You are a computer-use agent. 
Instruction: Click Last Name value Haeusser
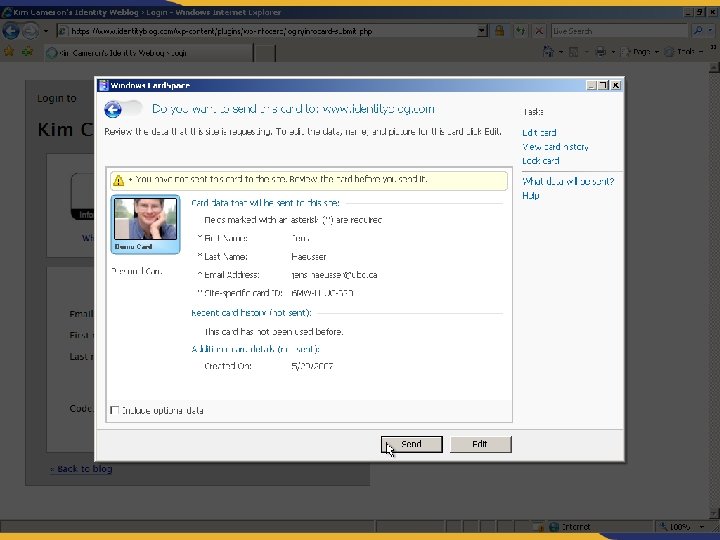click(x=309, y=257)
